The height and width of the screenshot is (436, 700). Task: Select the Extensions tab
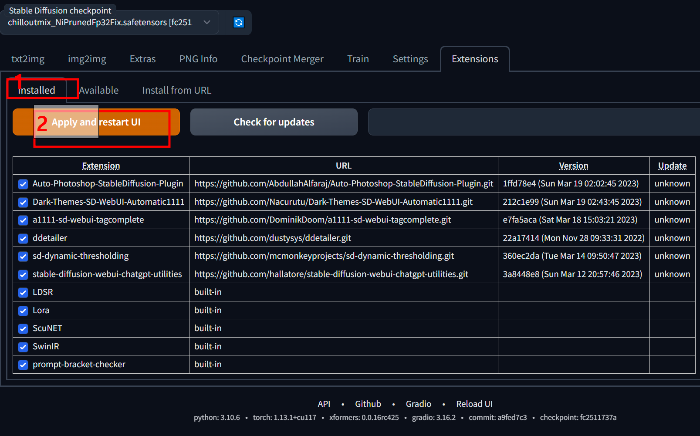475,59
